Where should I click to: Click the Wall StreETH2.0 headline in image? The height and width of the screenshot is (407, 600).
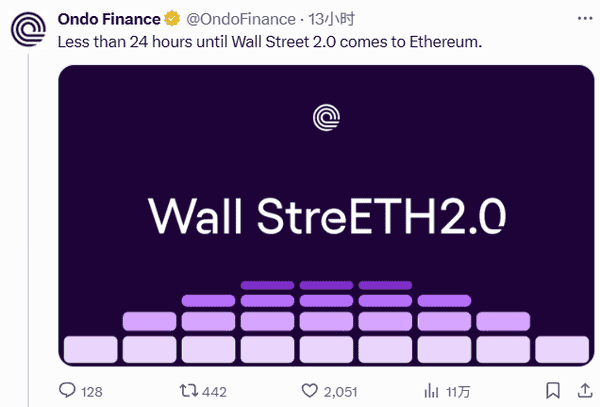(x=326, y=215)
